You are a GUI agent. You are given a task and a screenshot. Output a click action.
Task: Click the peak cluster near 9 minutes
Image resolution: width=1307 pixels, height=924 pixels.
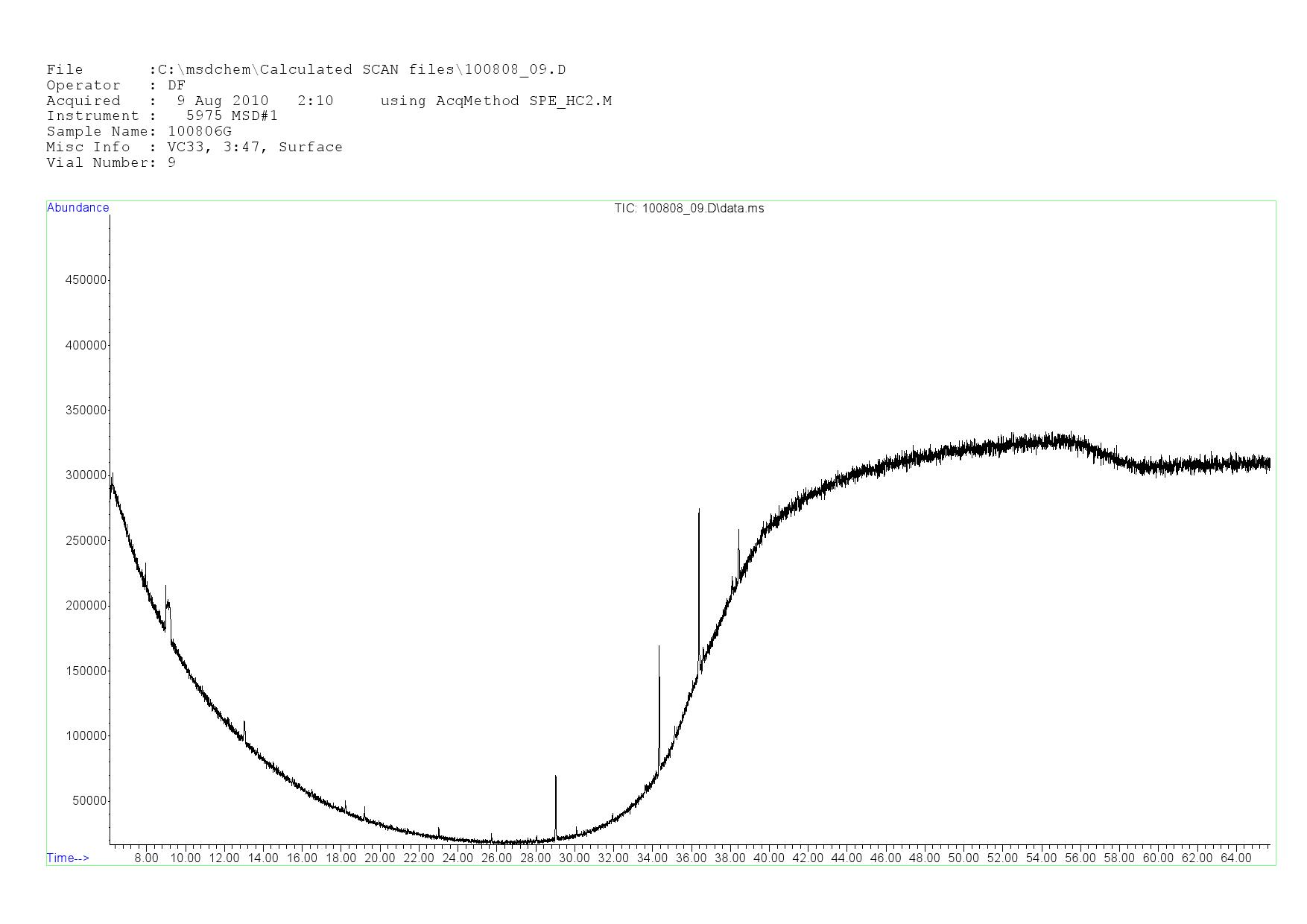(x=167, y=596)
